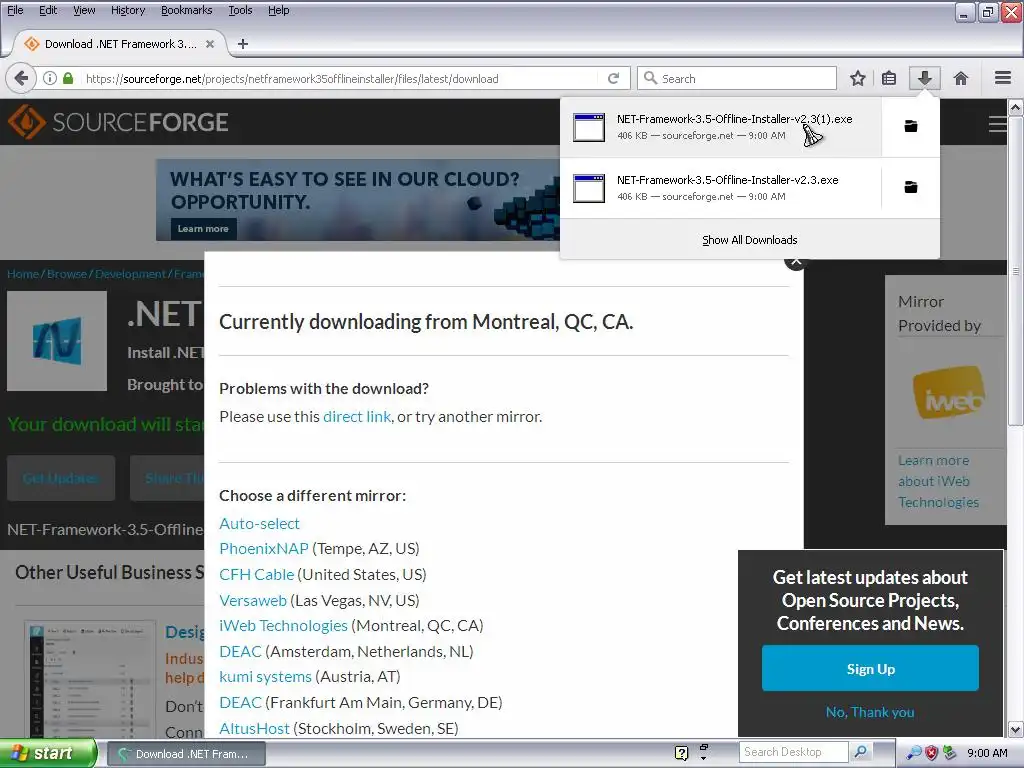This screenshot has height=768, width=1024.
Task: Click the desktop search magnifier icon
Action: tap(861, 752)
